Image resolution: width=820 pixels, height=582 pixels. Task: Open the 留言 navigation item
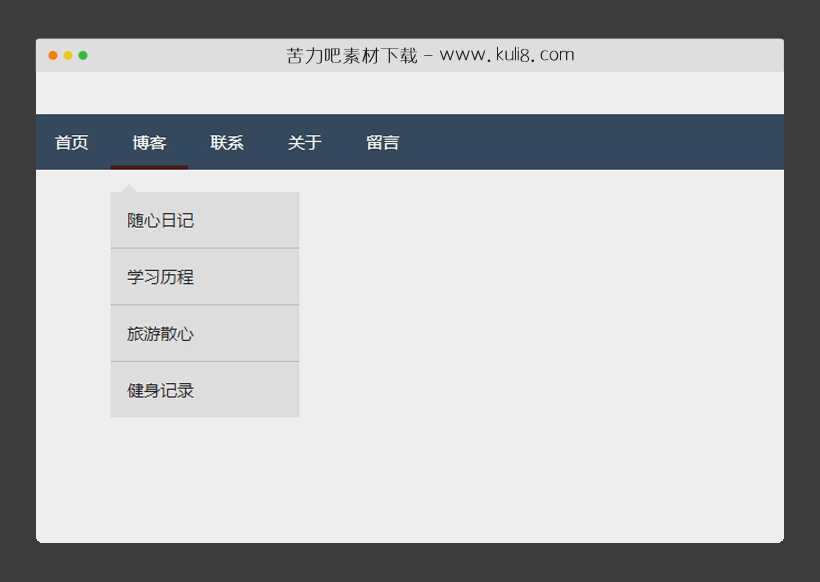(382, 142)
